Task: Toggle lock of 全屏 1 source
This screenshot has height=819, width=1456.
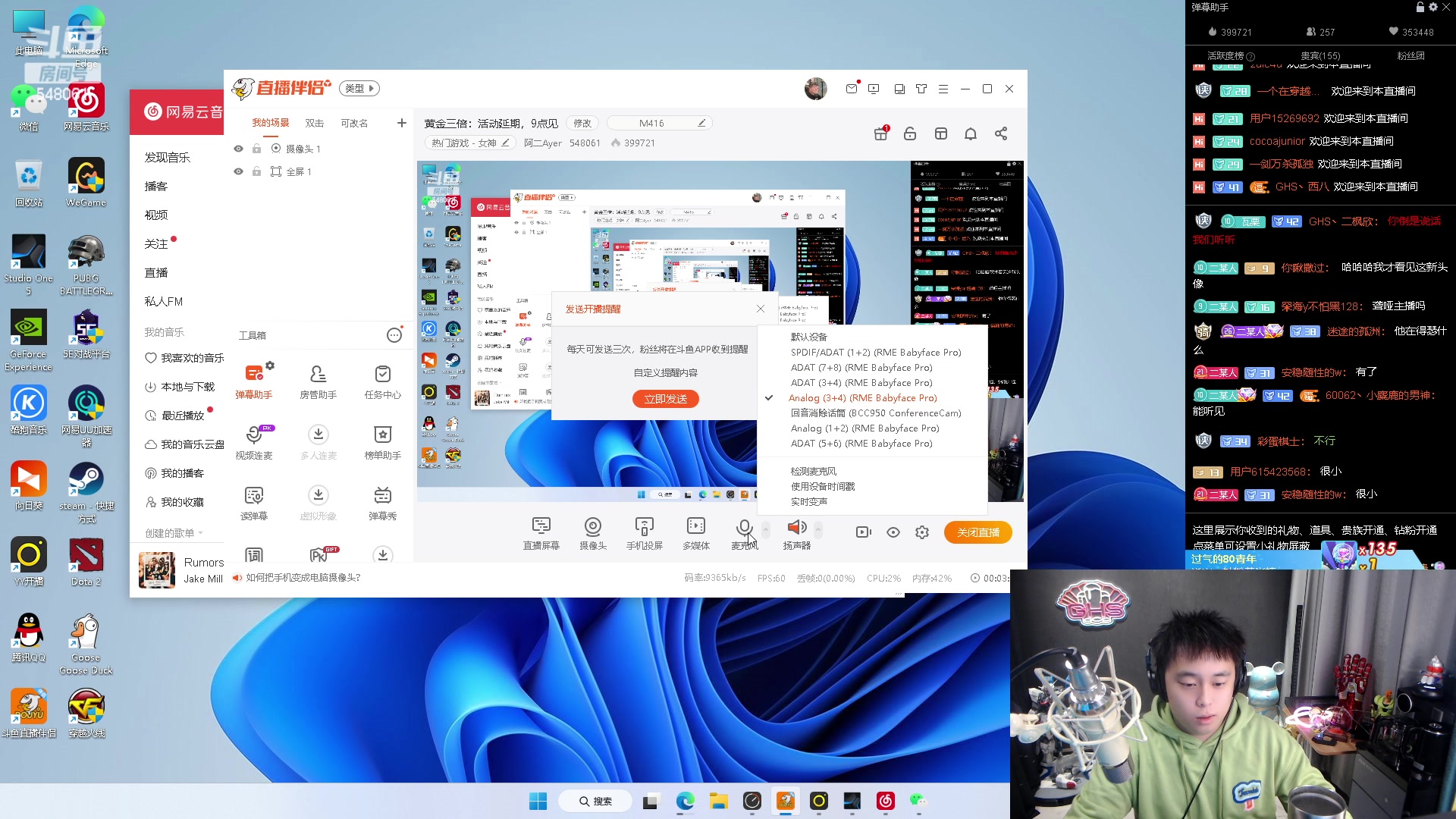Action: pos(256,171)
